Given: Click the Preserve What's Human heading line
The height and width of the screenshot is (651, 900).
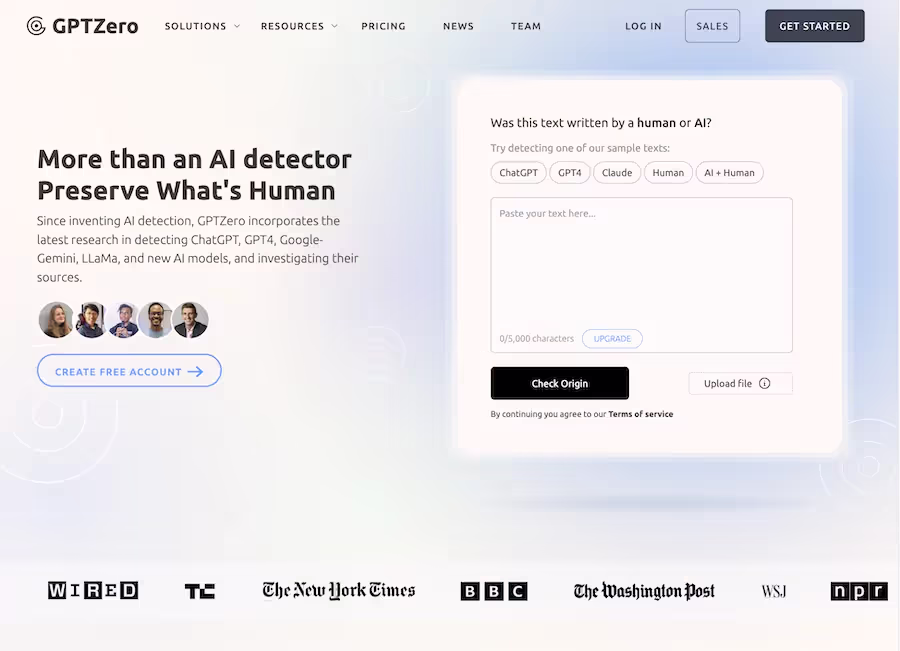Looking at the screenshot, I should pos(187,191).
